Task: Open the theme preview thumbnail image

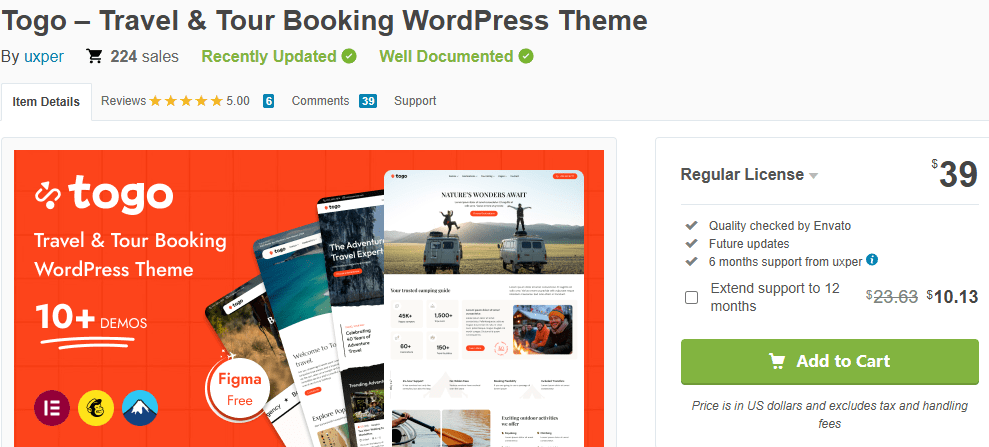Action: pos(309,298)
